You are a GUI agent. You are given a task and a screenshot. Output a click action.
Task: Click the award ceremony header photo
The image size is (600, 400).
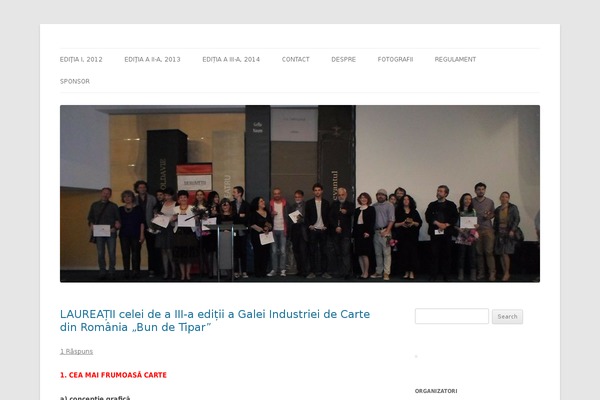point(300,194)
